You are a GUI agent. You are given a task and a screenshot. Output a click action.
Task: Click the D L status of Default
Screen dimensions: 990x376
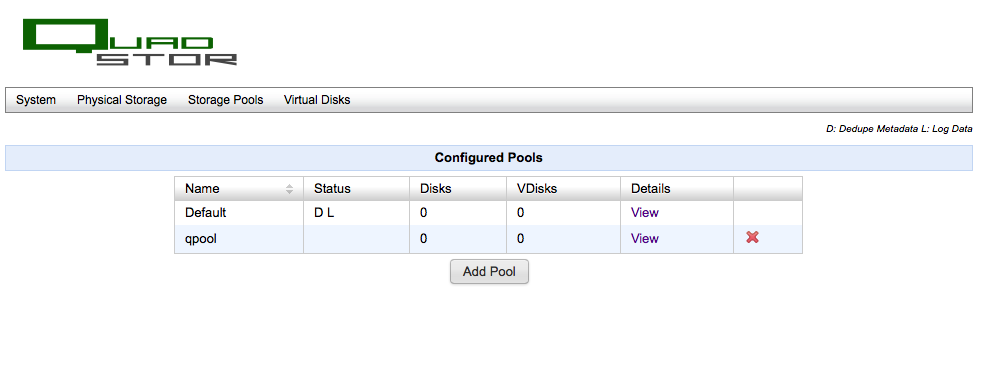click(324, 213)
